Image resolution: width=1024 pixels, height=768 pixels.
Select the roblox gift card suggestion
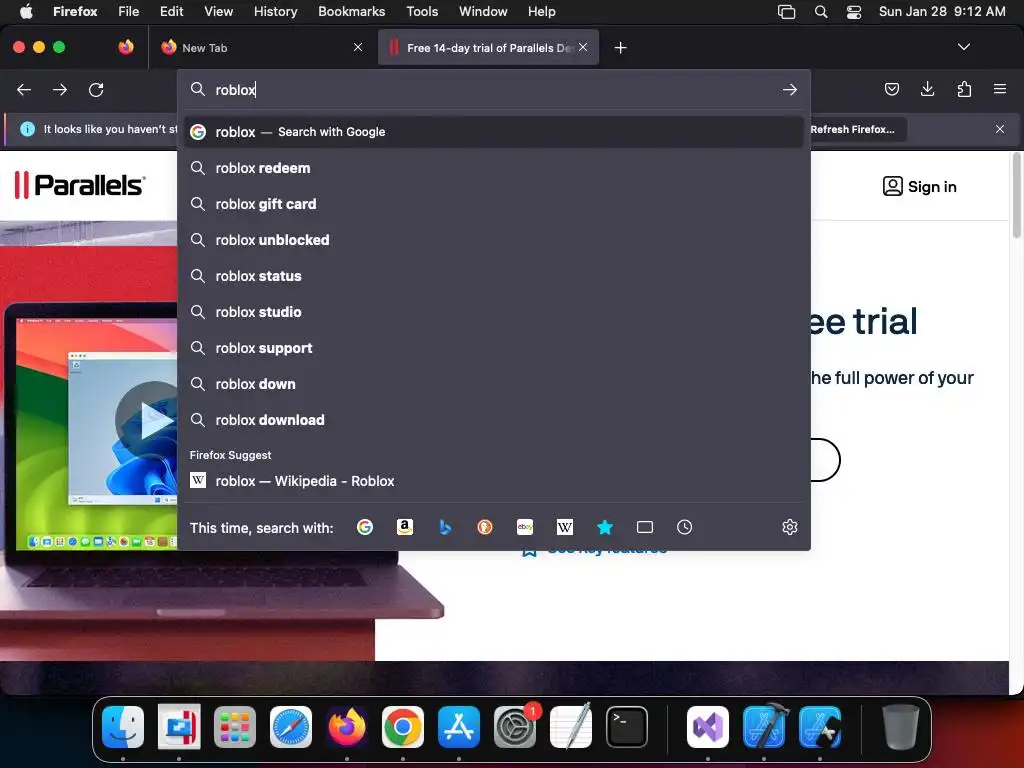click(494, 204)
